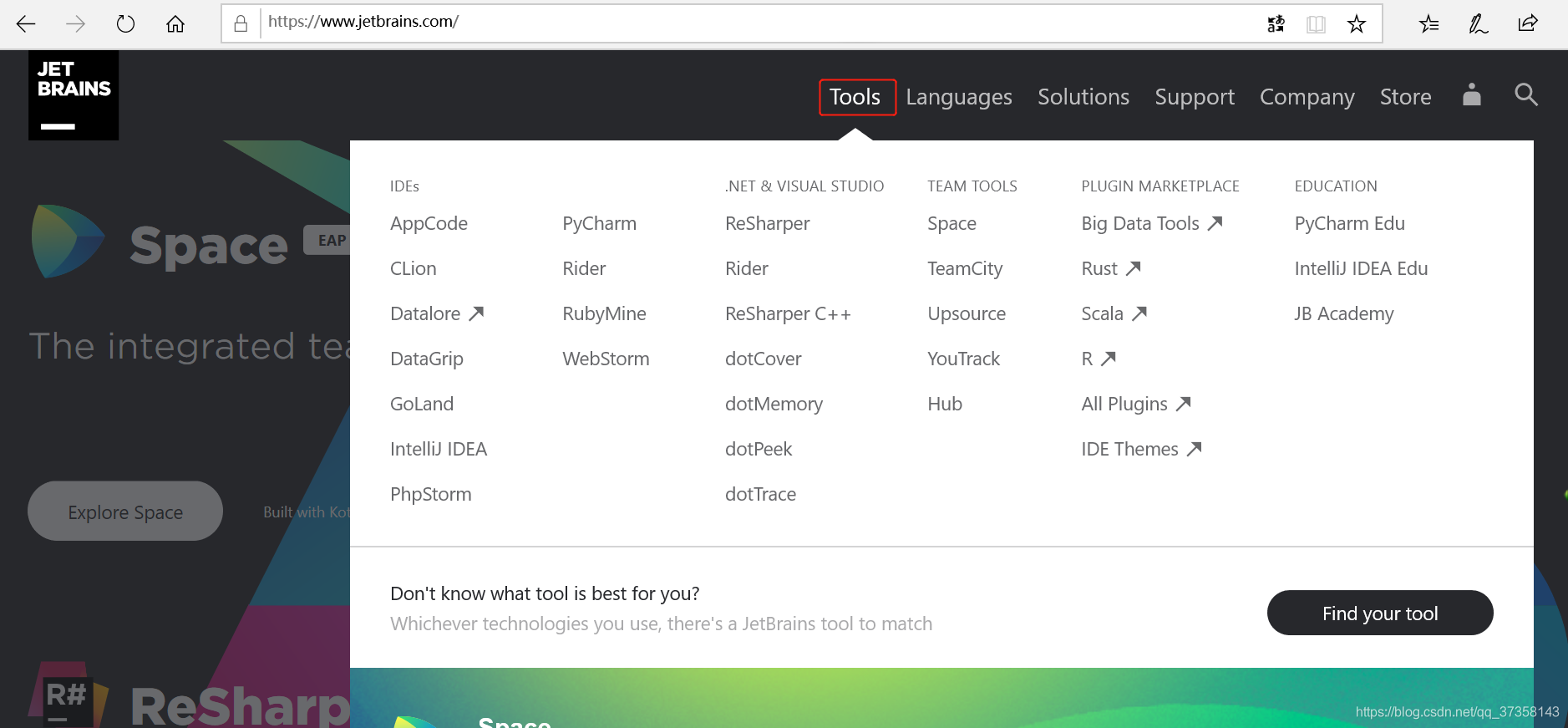Image resolution: width=1568 pixels, height=728 pixels.
Task: Click the browser back arrow
Action: (x=26, y=24)
